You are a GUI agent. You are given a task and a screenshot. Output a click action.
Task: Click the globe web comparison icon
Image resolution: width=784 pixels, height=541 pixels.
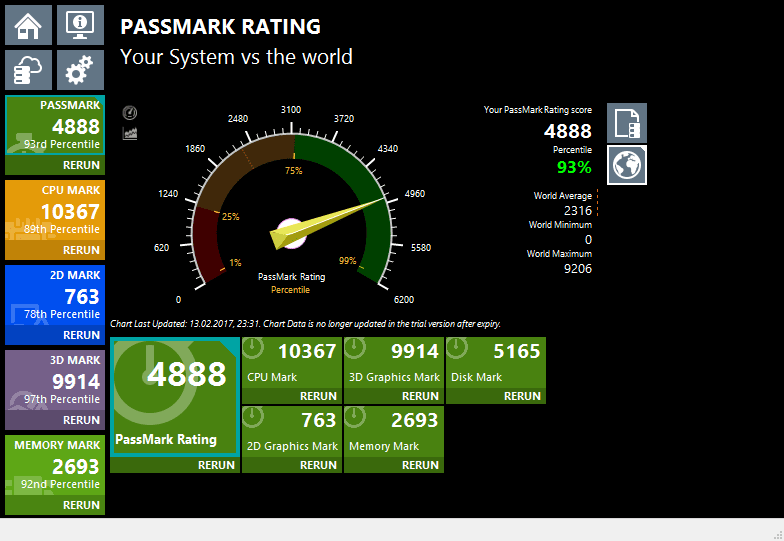coord(627,165)
